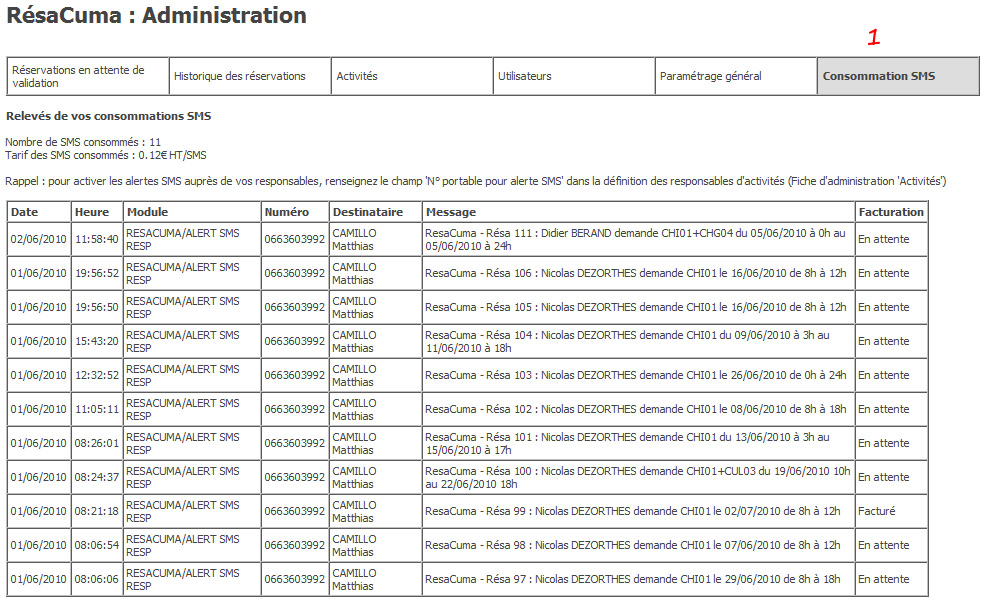
Task: Select the date cell 02/06/2010
Action: coord(38,239)
